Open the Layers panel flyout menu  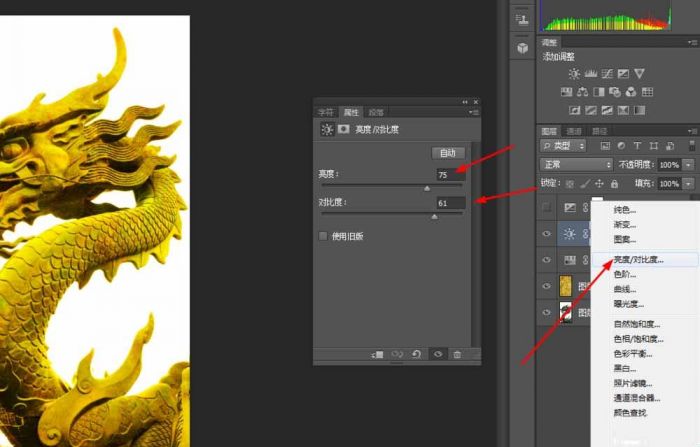692,131
